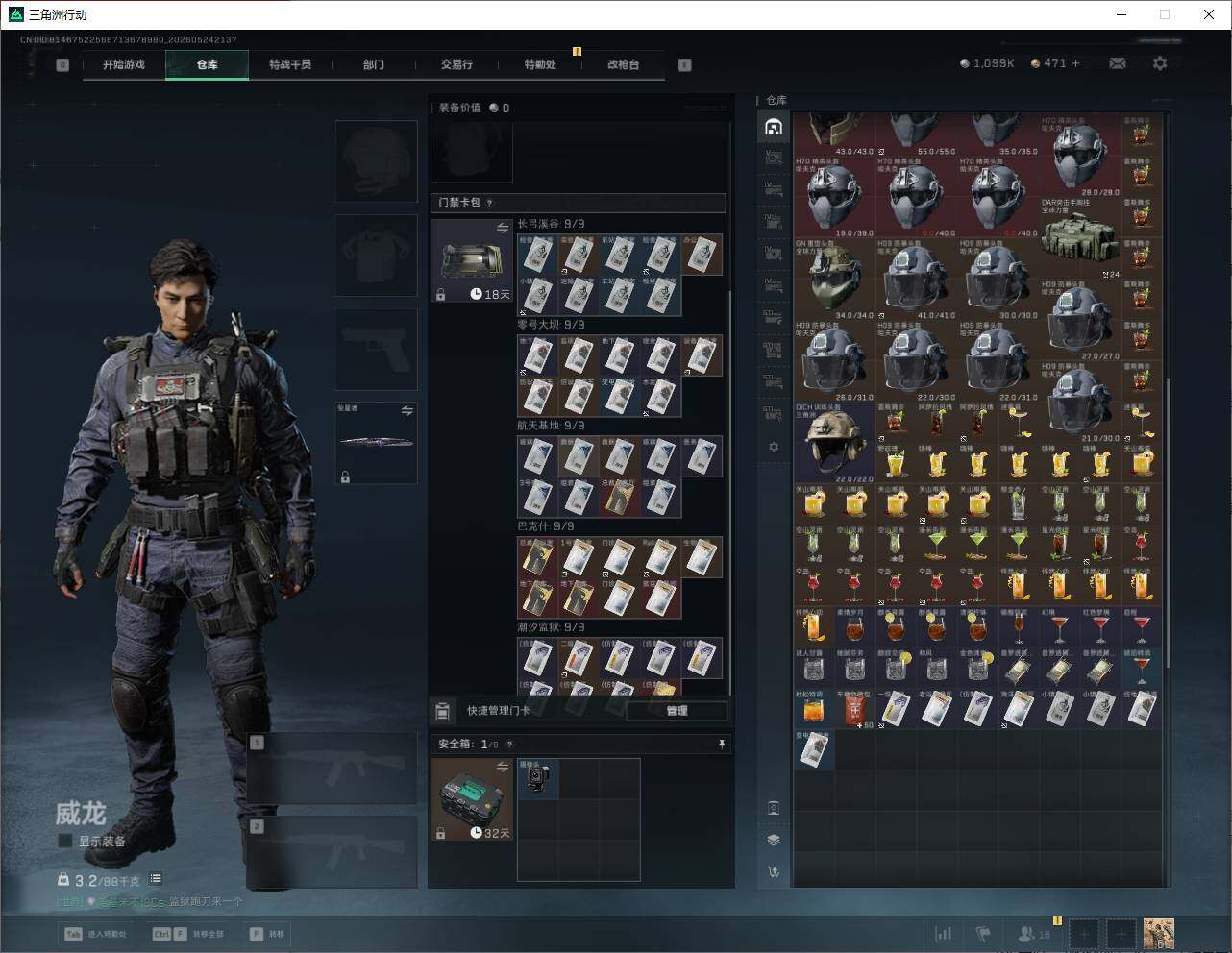Select H09 helmet with 21.0/30.0 durability
Screen dimensions: 1232x953
coord(1081,402)
